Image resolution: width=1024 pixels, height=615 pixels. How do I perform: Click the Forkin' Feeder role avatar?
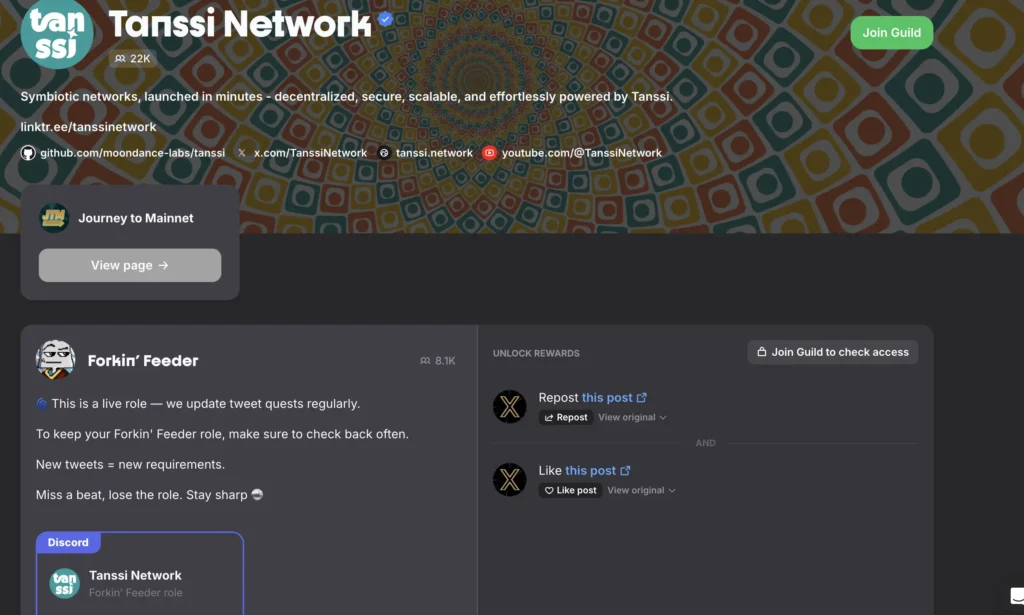click(x=55, y=360)
